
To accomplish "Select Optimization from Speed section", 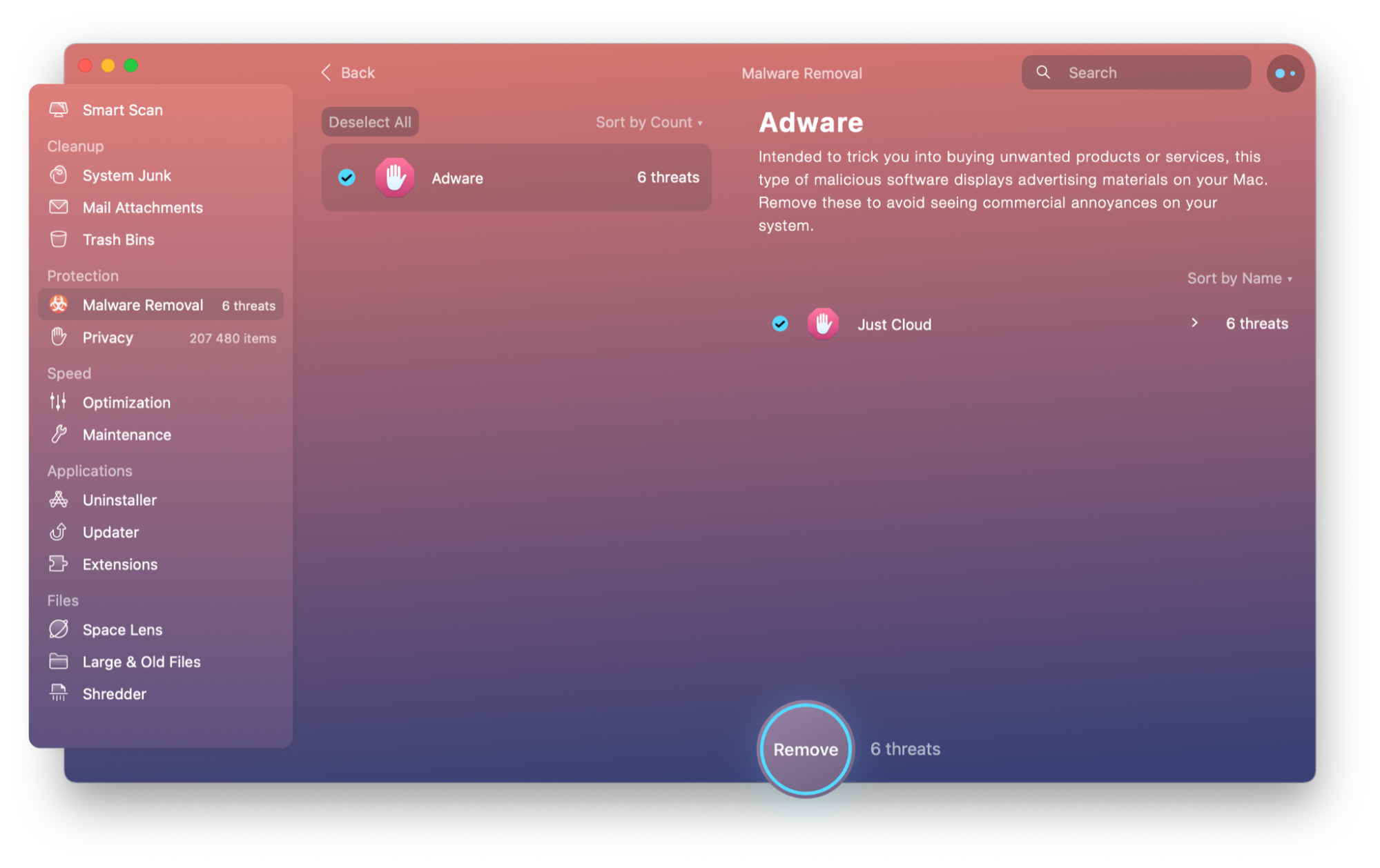I will coord(126,402).
